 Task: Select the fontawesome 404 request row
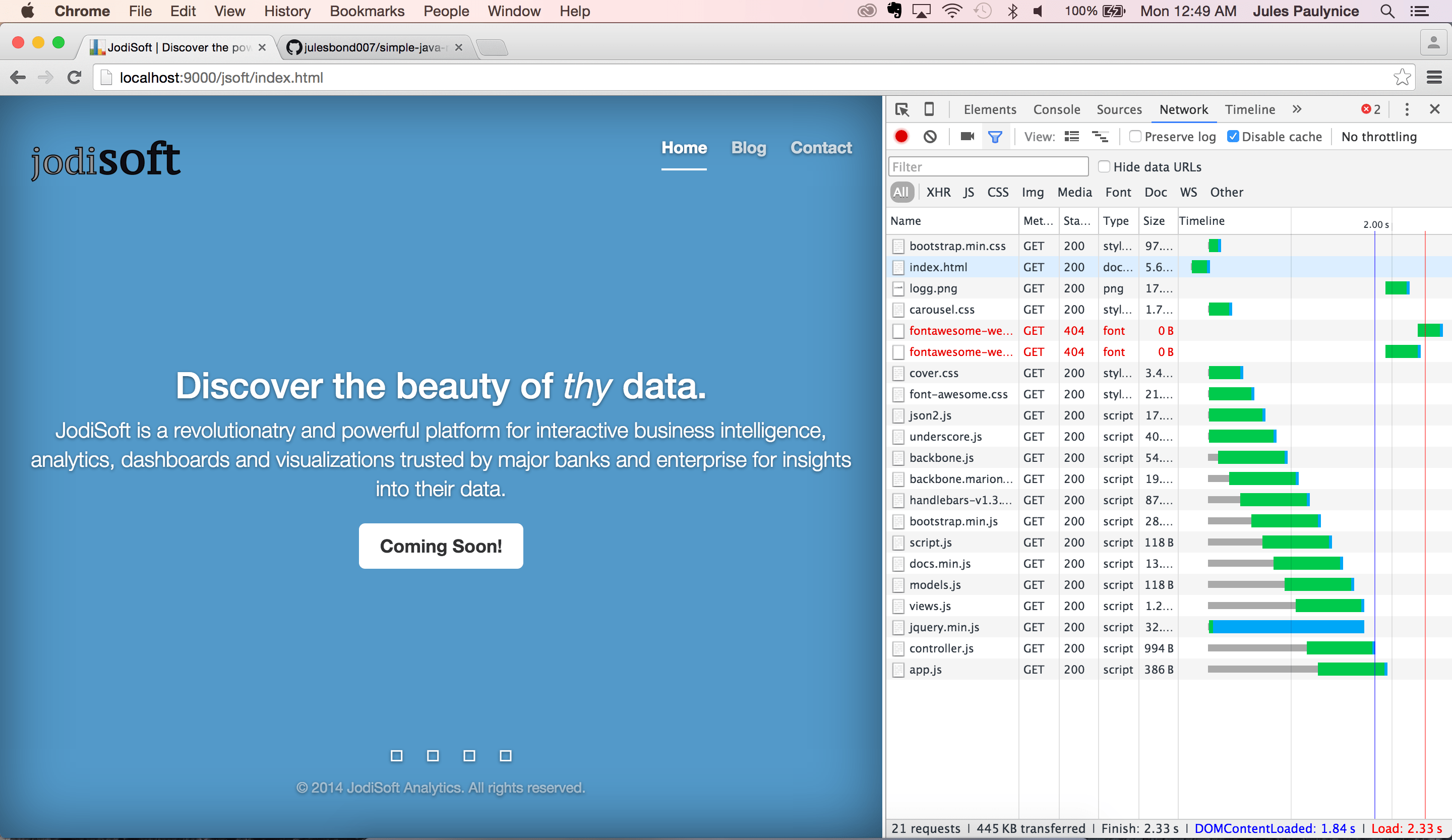pos(959,331)
